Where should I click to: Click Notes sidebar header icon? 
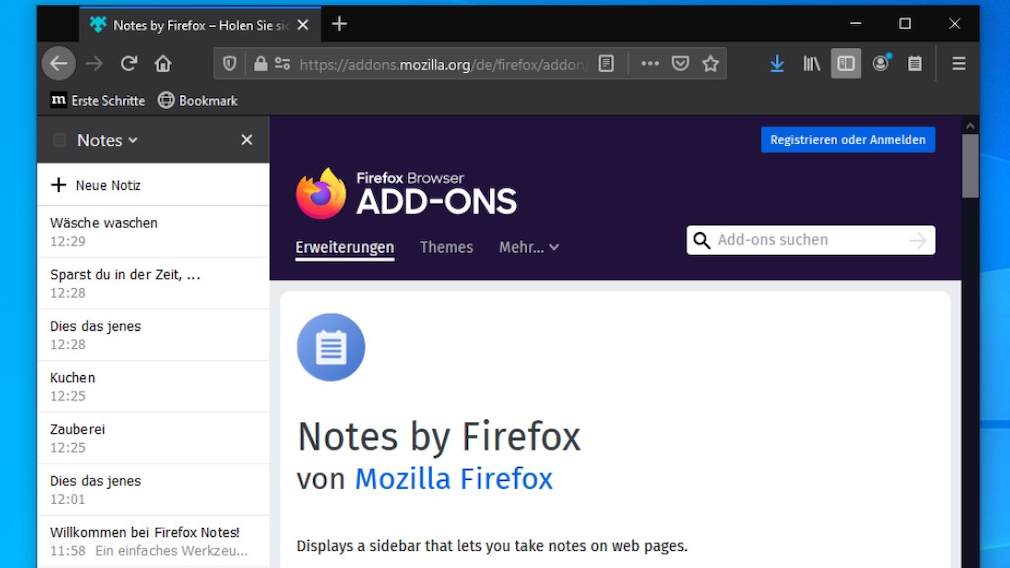click(59, 140)
